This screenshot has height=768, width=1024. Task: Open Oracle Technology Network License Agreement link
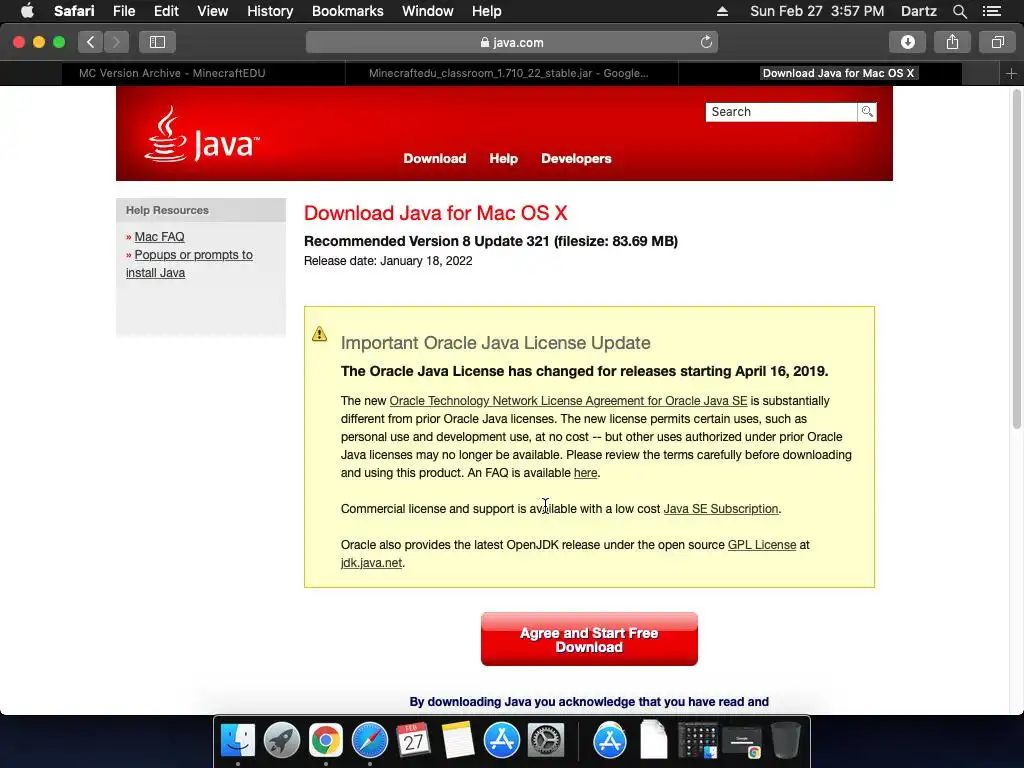568,401
